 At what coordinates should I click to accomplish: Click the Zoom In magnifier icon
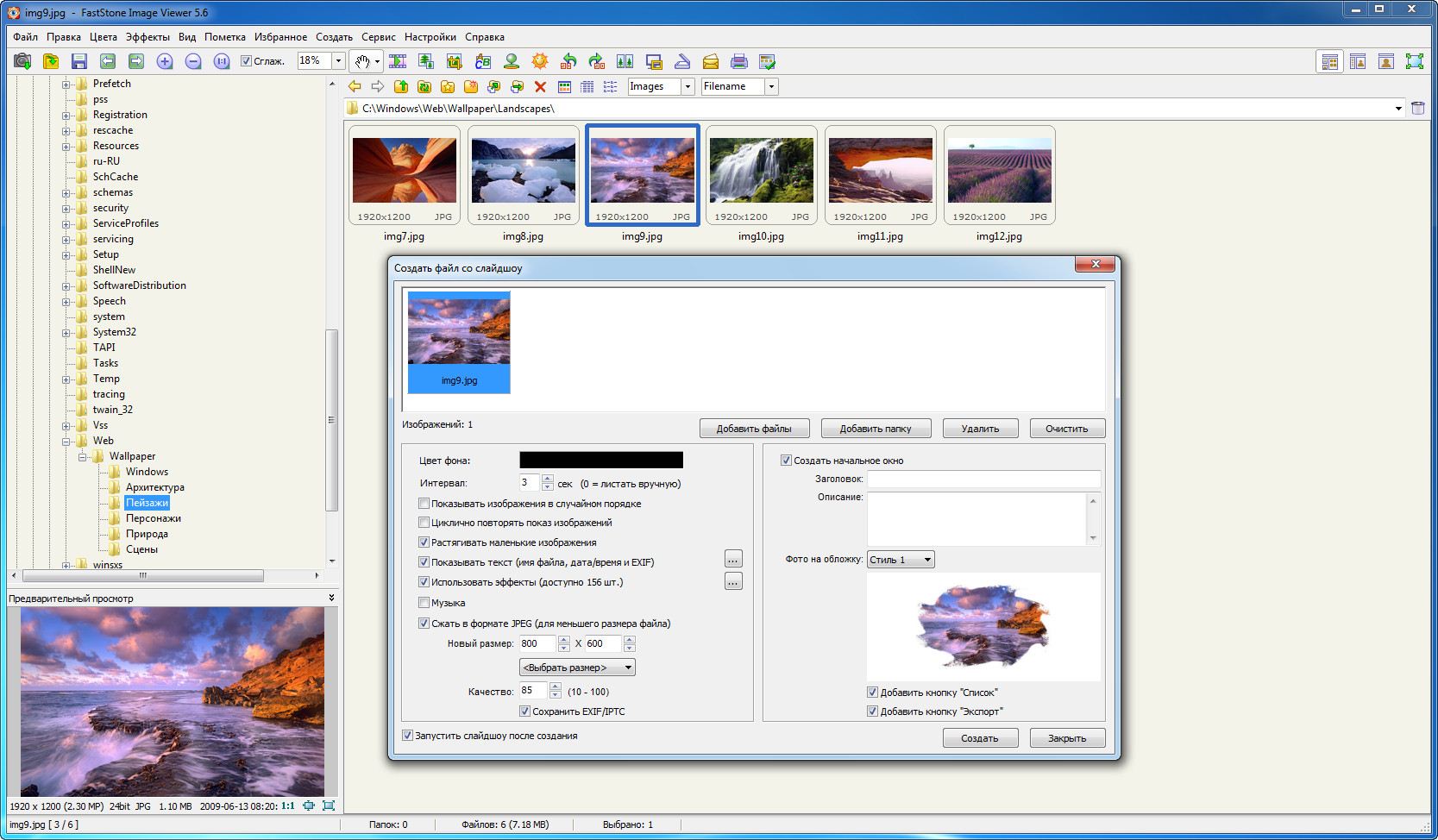pyautogui.click(x=165, y=61)
